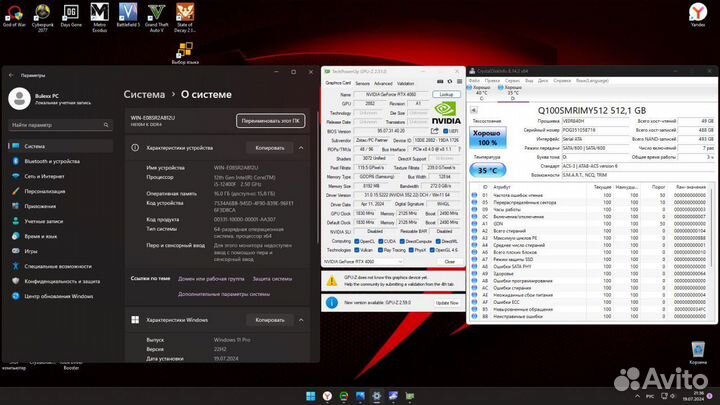720x405 pixels.
Task: Switch to the Validation tab in GPU-Z
Action: (405, 84)
